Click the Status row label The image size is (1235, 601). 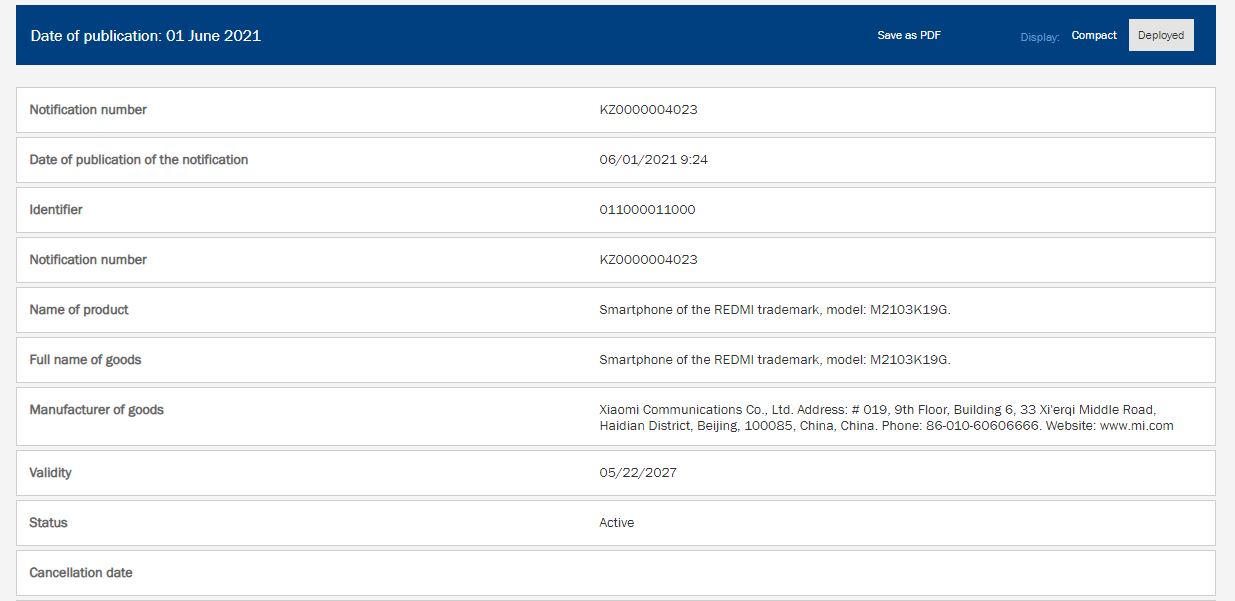(x=49, y=523)
